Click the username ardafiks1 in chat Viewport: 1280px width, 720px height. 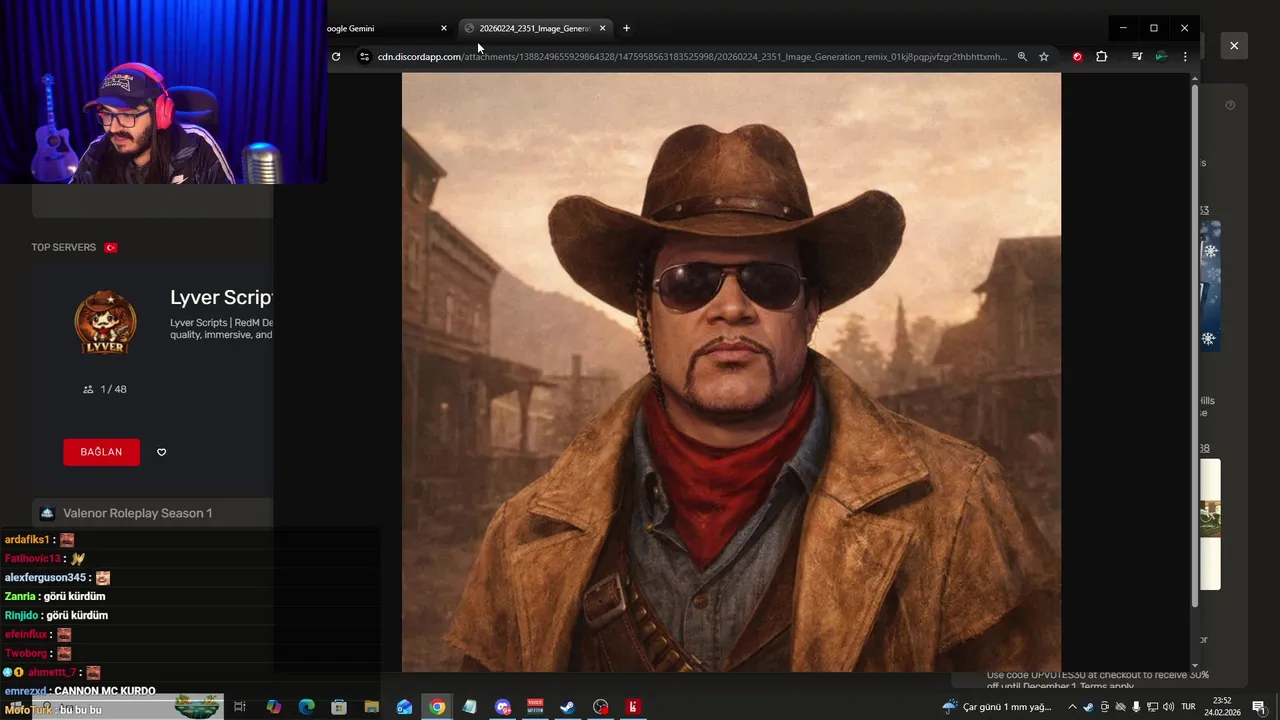click(x=27, y=539)
